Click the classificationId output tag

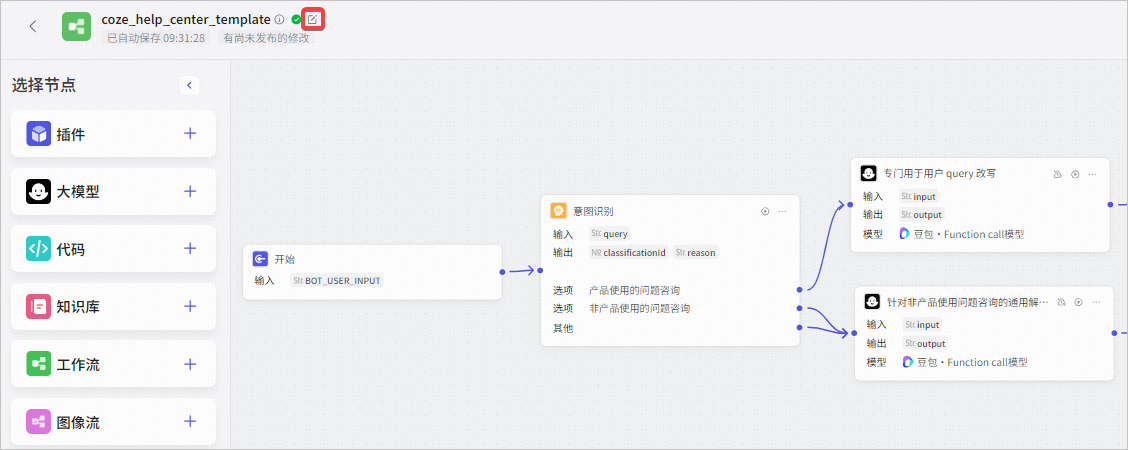click(x=629, y=253)
